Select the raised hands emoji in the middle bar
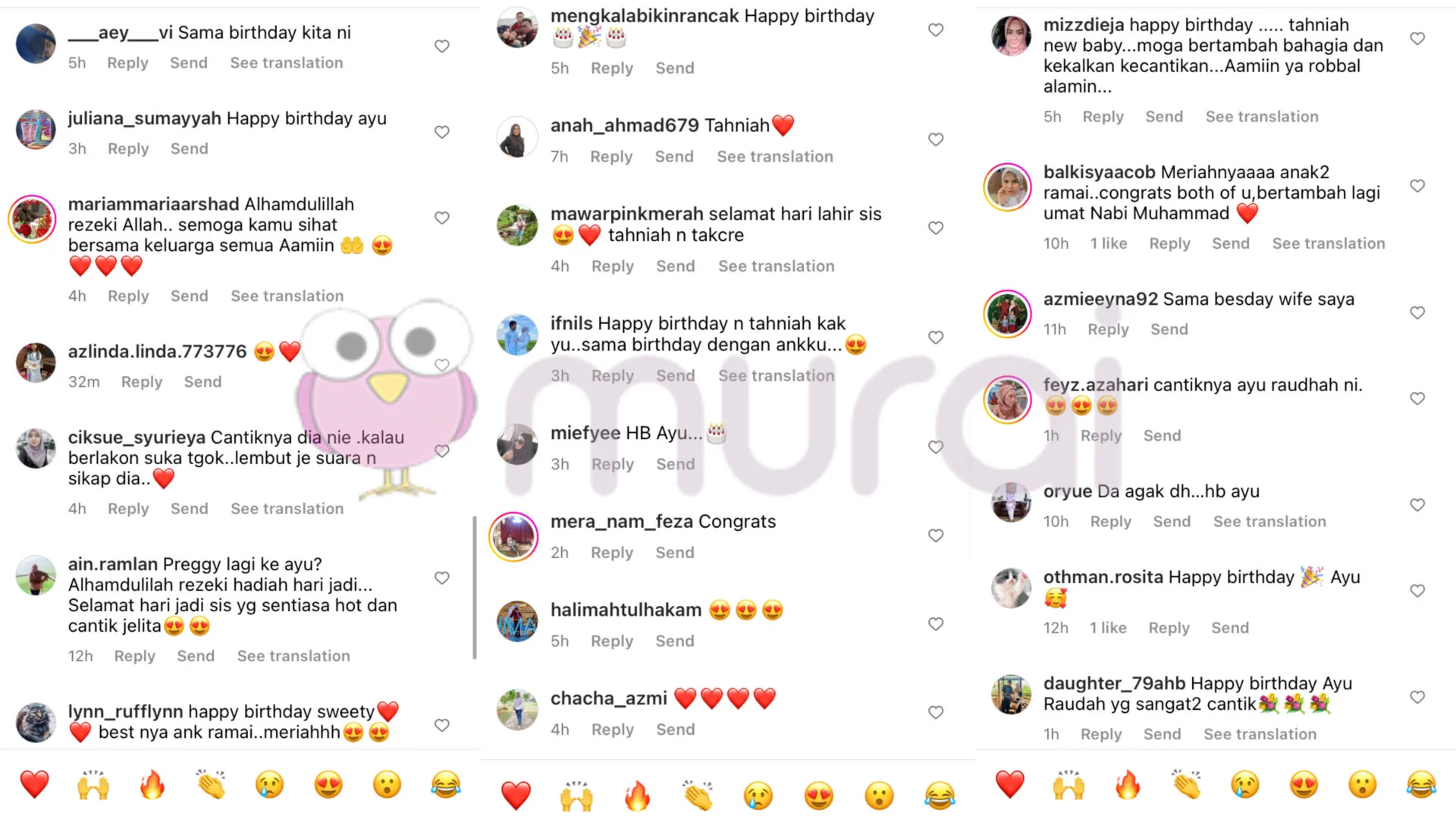 click(x=576, y=796)
